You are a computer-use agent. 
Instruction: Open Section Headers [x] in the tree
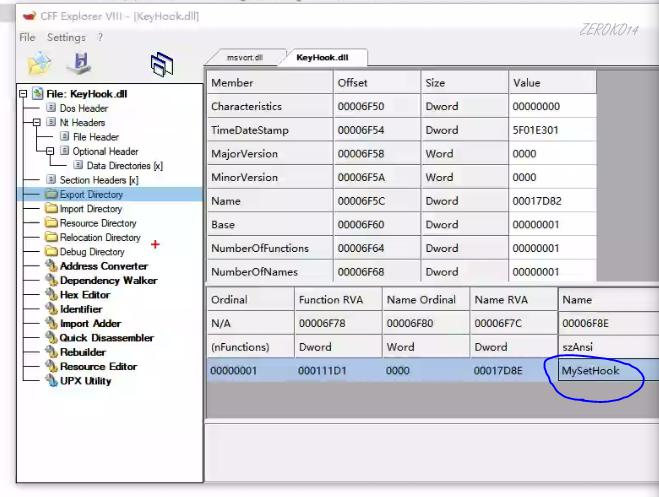99,180
